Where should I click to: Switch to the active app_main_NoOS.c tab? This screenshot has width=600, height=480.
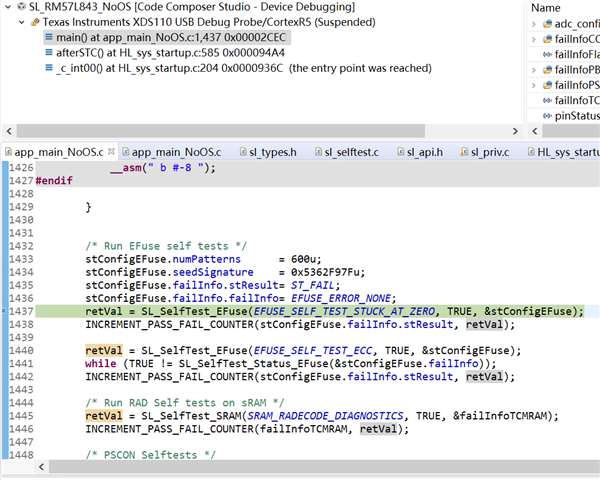click(x=59, y=152)
